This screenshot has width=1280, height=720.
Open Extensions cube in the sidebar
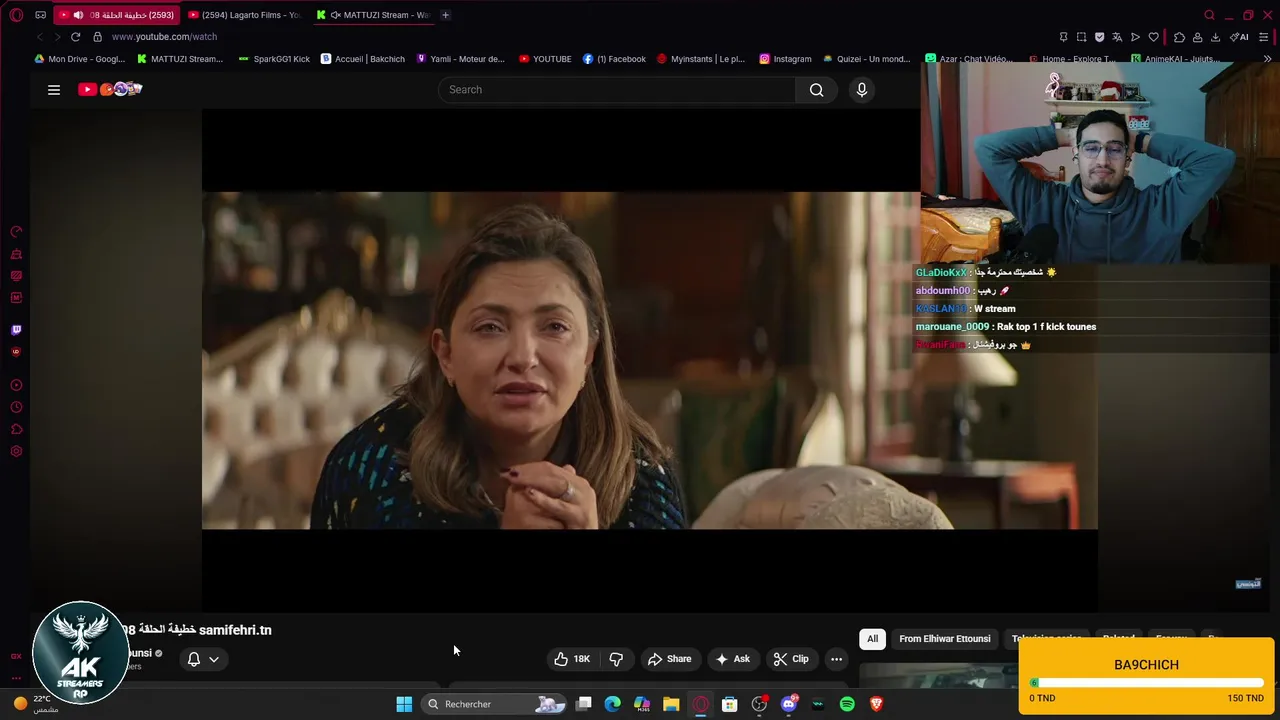[x=16, y=430]
